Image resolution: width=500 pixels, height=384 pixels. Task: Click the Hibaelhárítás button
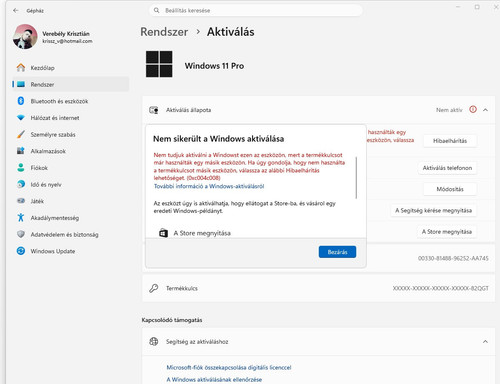pos(450,141)
